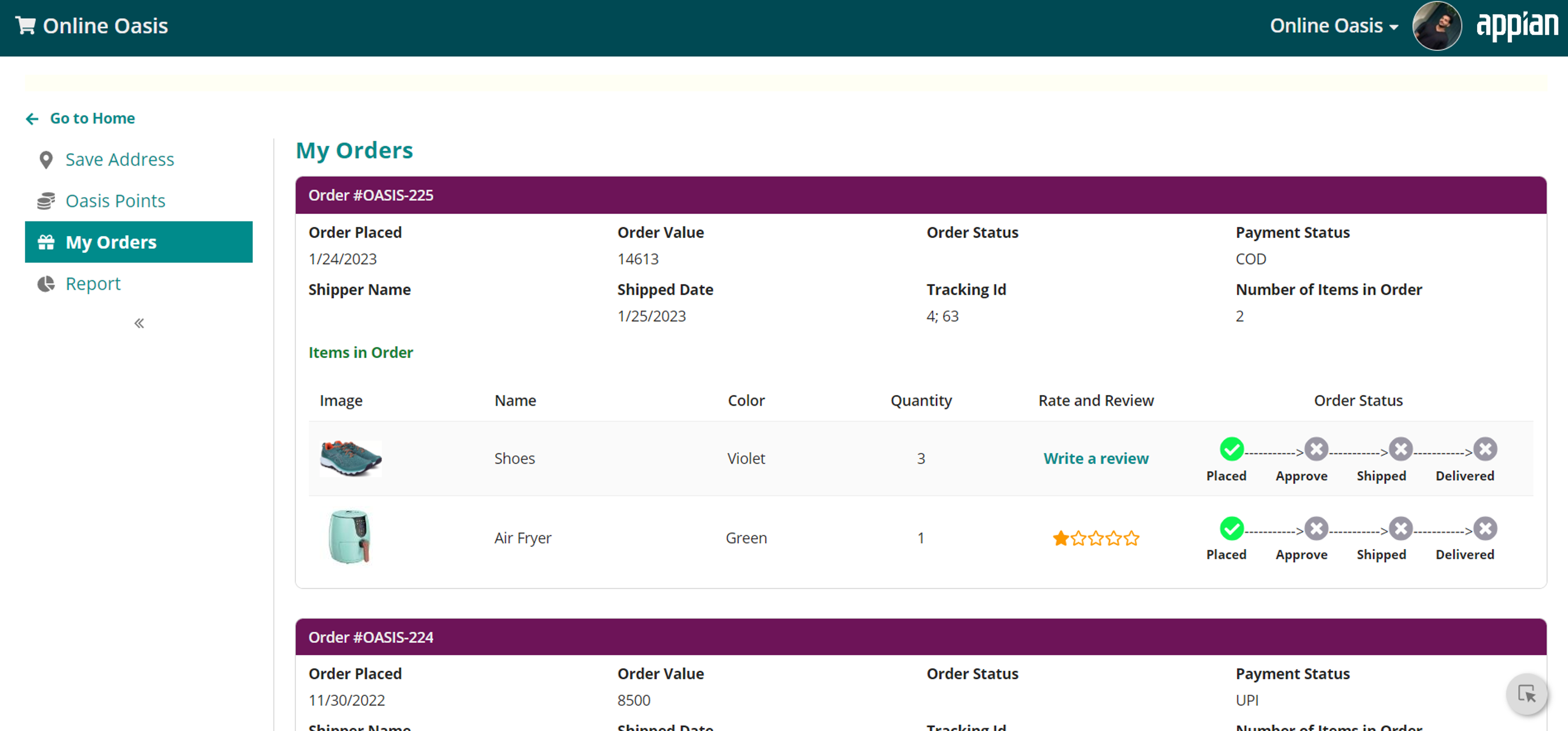Click the floating cursor button at bottom right
This screenshot has width=1568, height=731.
1527,694
